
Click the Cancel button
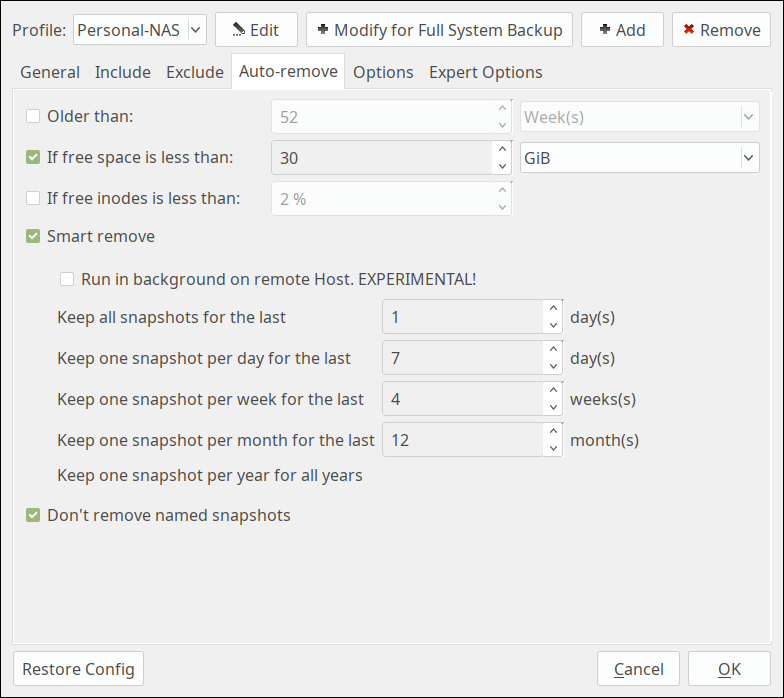click(638, 668)
